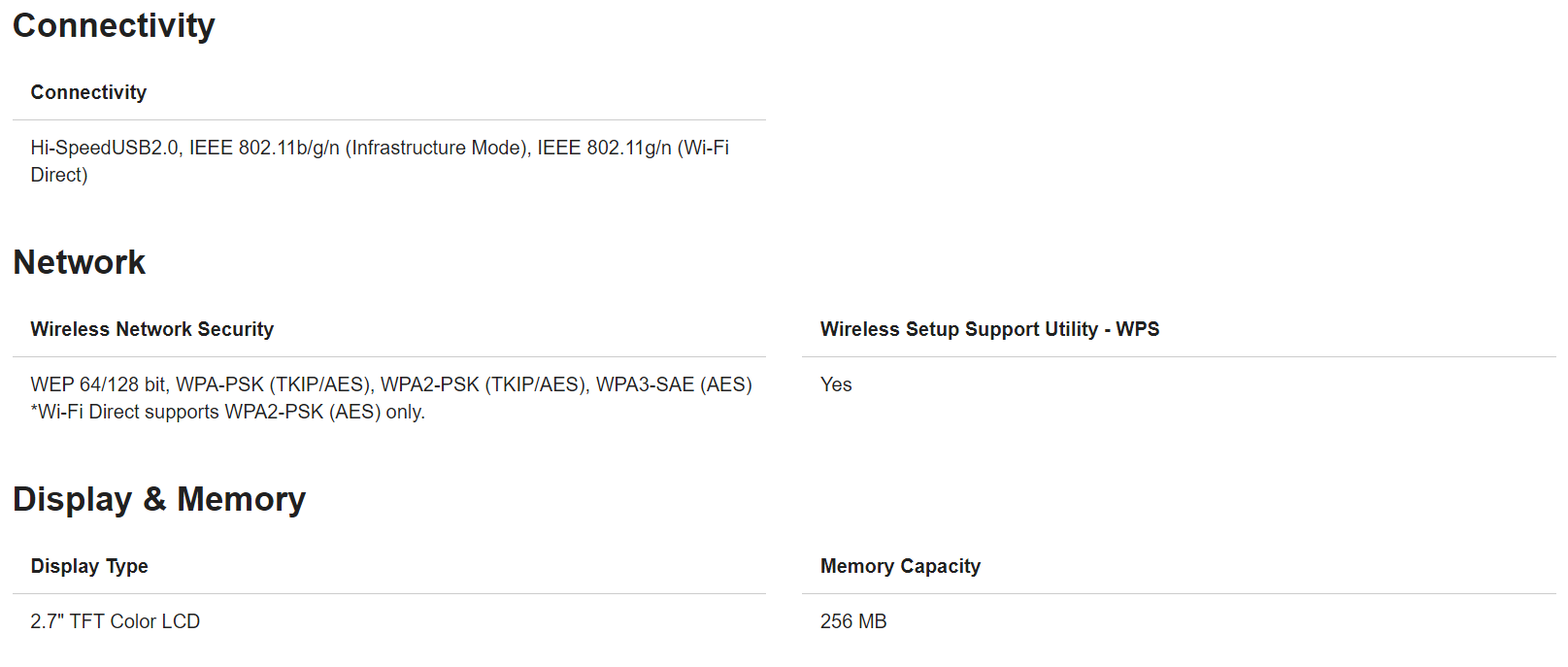Click the divider line under Memory Capacity
The image size is (1568, 667).
(1179, 593)
